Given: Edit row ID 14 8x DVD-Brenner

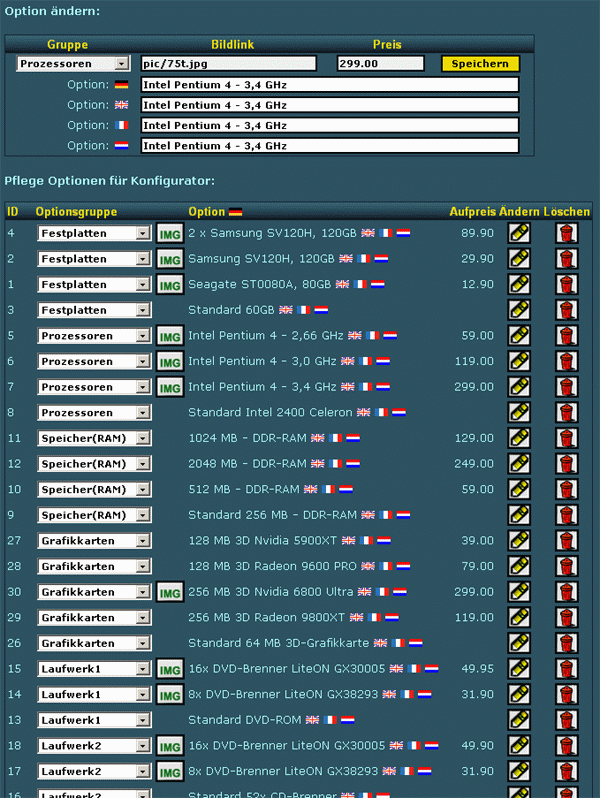Looking at the screenshot, I should coord(519,694).
